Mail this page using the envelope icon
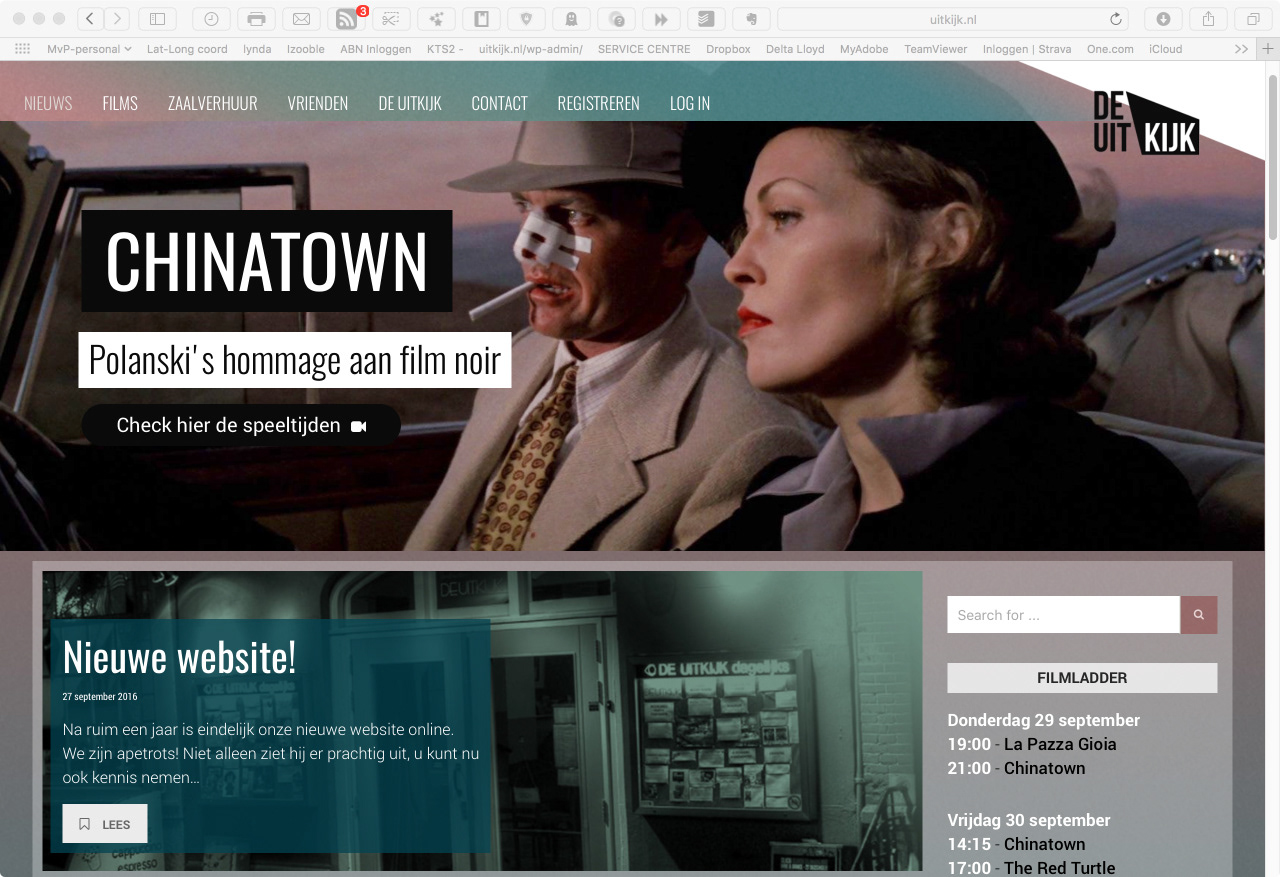1280x877 pixels. (301, 19)
